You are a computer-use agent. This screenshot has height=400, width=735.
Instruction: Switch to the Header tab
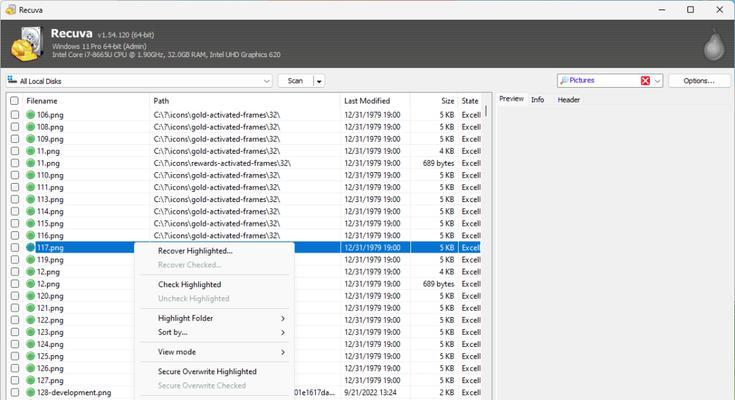(x=569, y=99)
